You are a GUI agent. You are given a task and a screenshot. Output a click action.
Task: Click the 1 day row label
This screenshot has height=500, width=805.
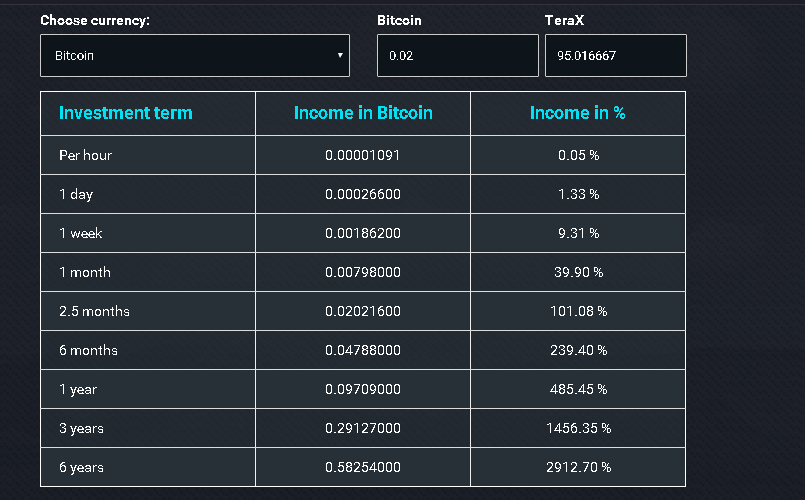(x=76, y=195)
